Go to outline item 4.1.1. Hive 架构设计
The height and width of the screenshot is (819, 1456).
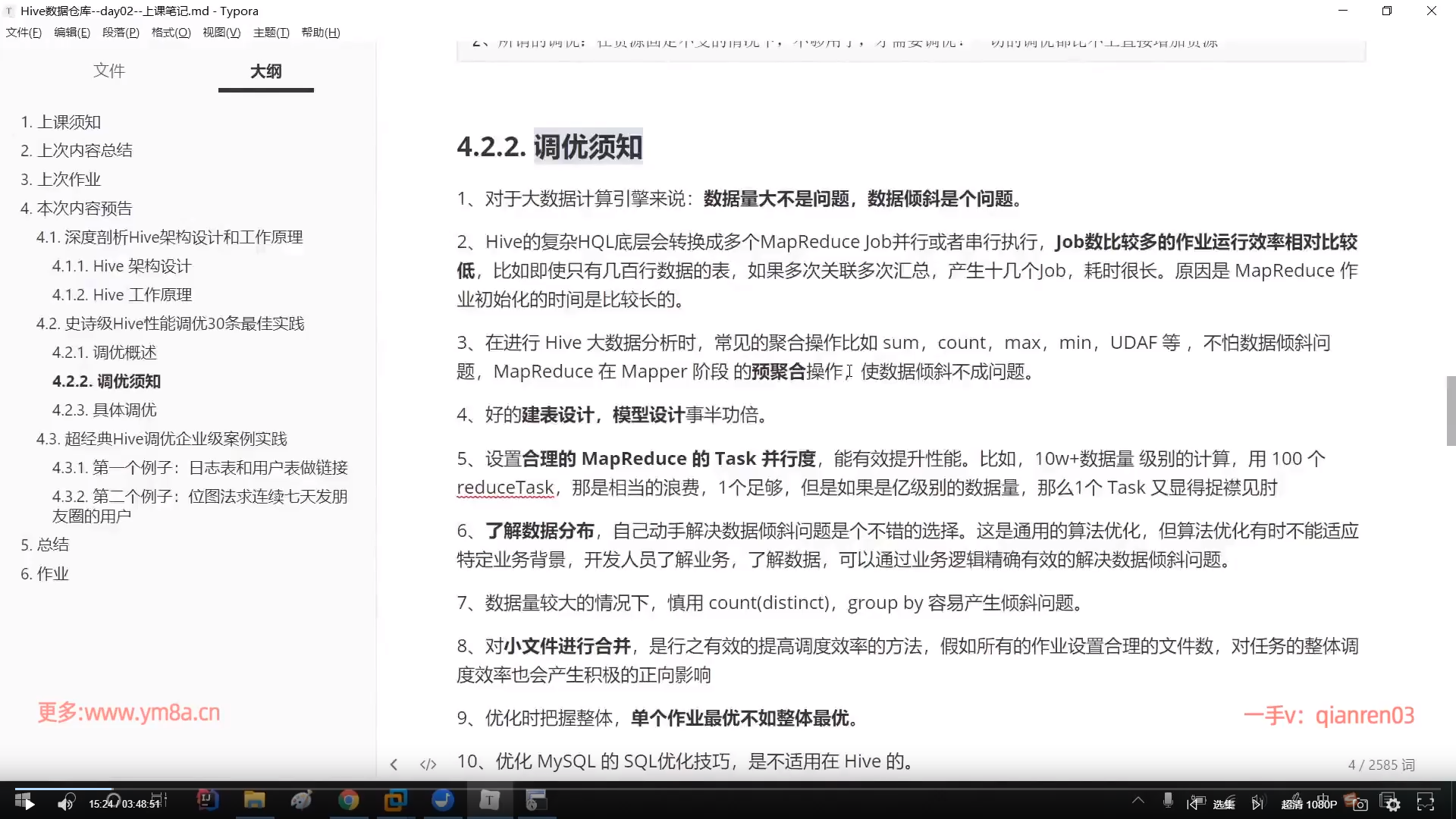coord(121,266)
